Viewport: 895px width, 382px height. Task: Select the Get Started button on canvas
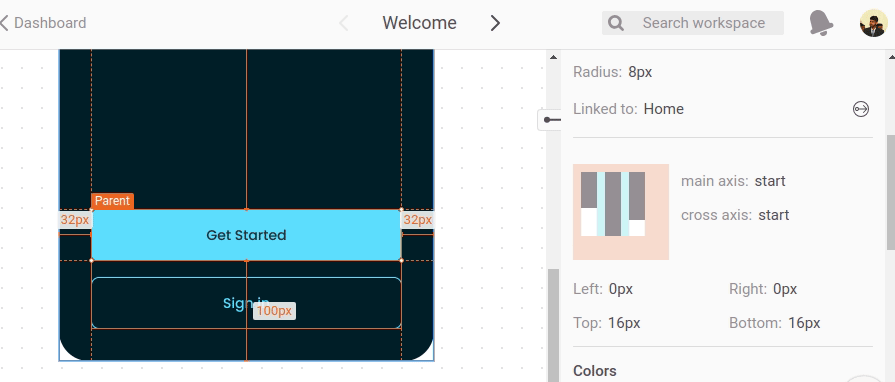[x=246, y=235]
